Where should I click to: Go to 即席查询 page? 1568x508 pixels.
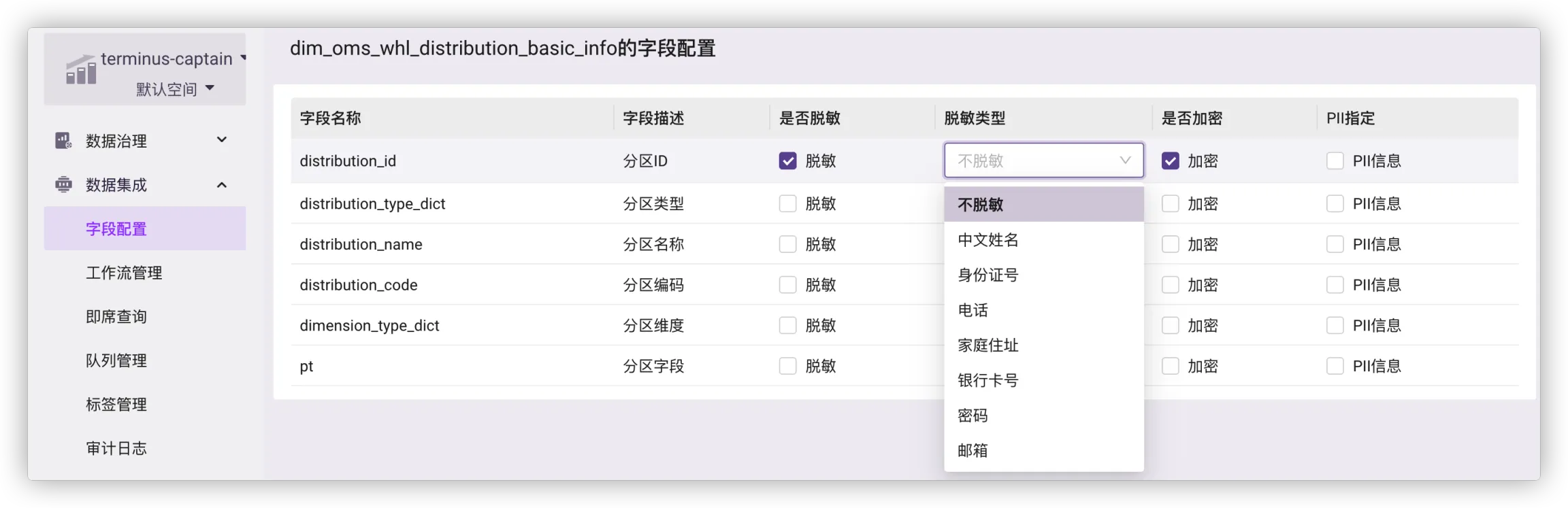pyautogui.click(x=116, y=317)
